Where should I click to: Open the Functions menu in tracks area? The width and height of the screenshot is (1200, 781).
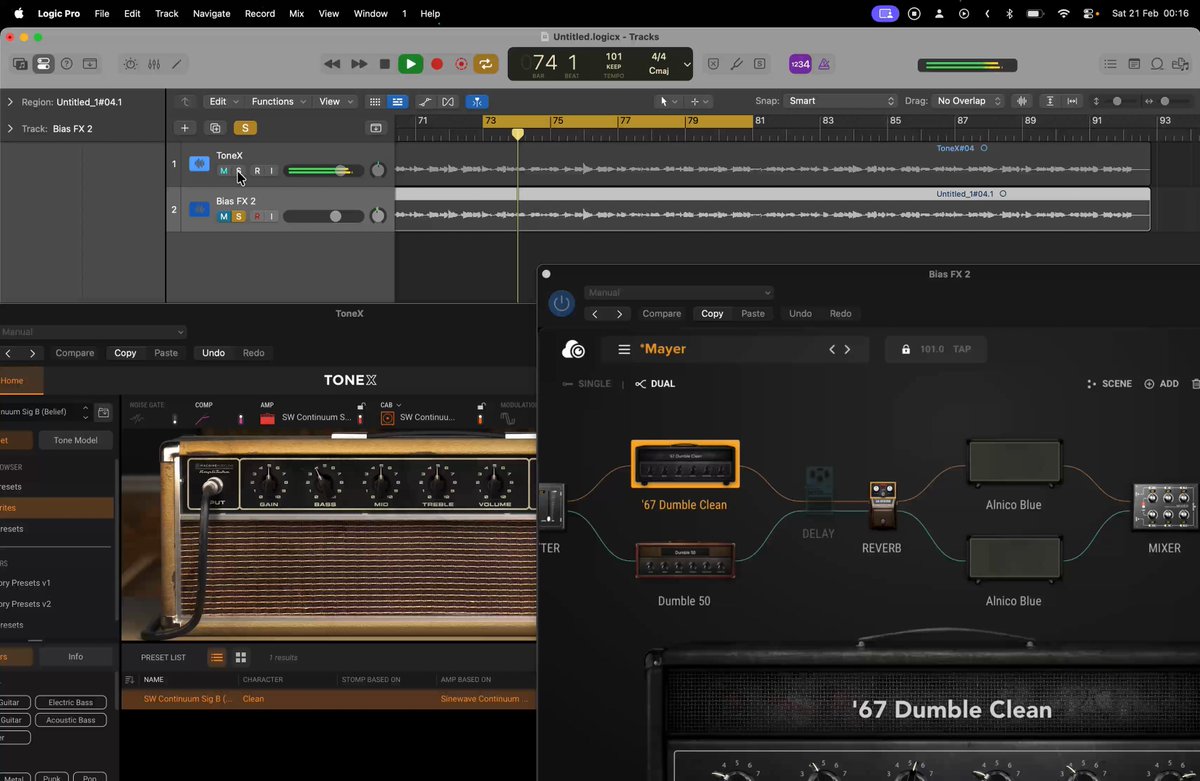[x=278, y=101]
